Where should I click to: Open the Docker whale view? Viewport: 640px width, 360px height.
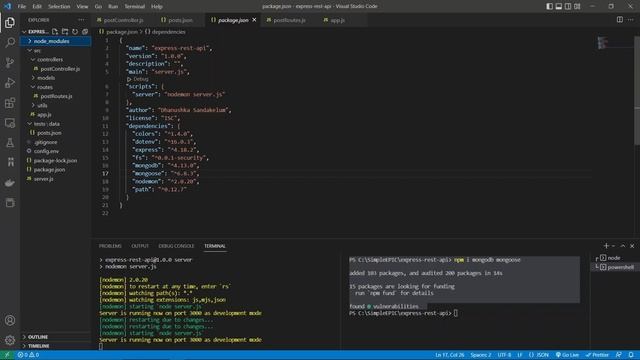pyautogui.click(x=10, y=182)
